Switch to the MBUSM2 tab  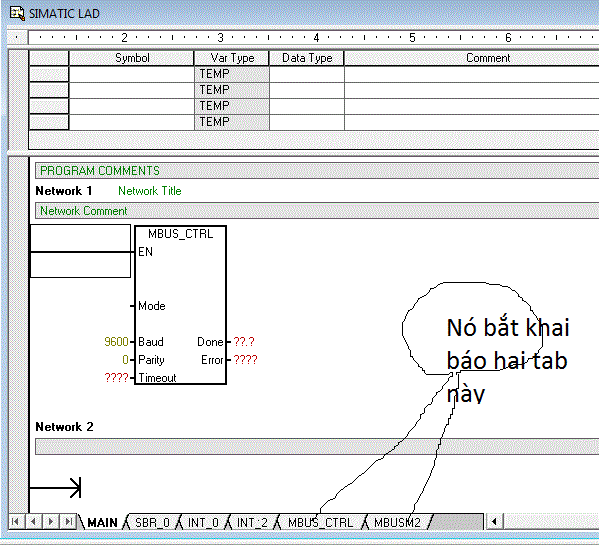(x=397, y=522)
